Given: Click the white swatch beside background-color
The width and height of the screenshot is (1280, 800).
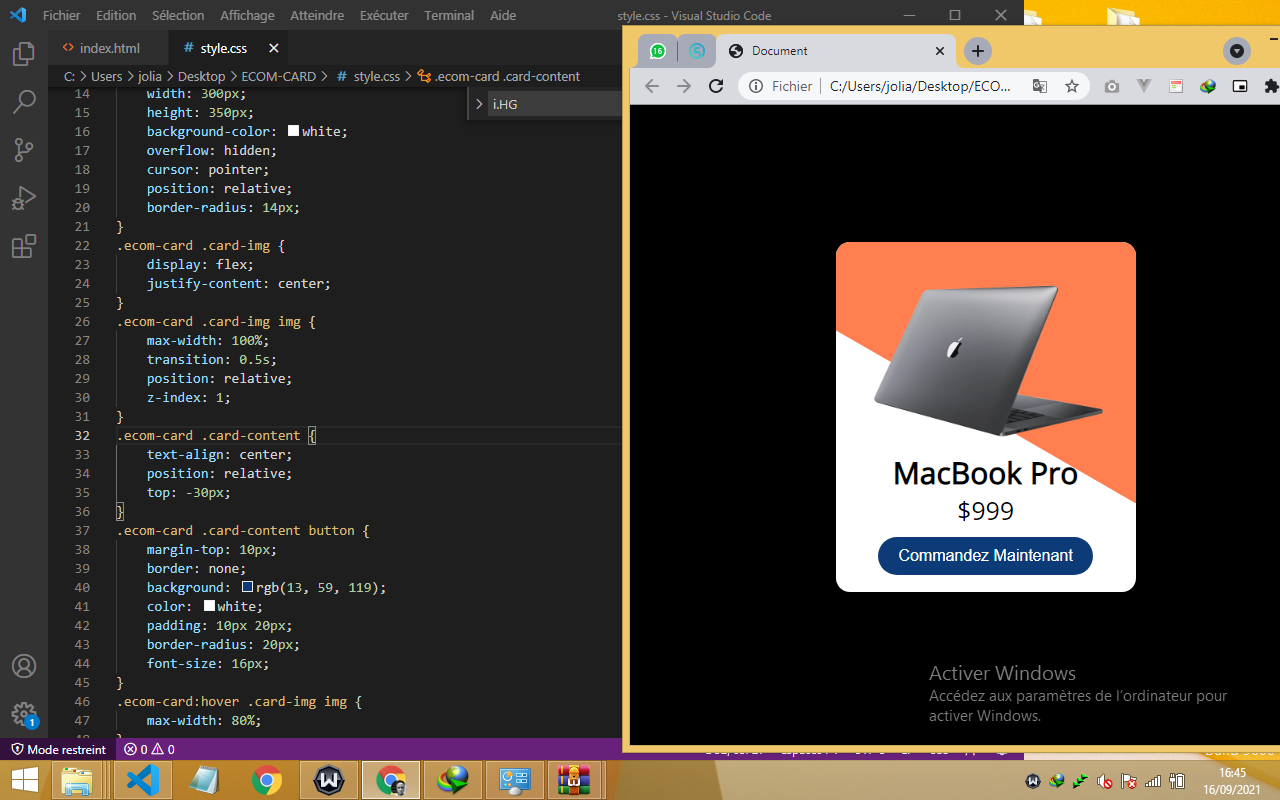Looking at the screenshot, I should point(293,131).
